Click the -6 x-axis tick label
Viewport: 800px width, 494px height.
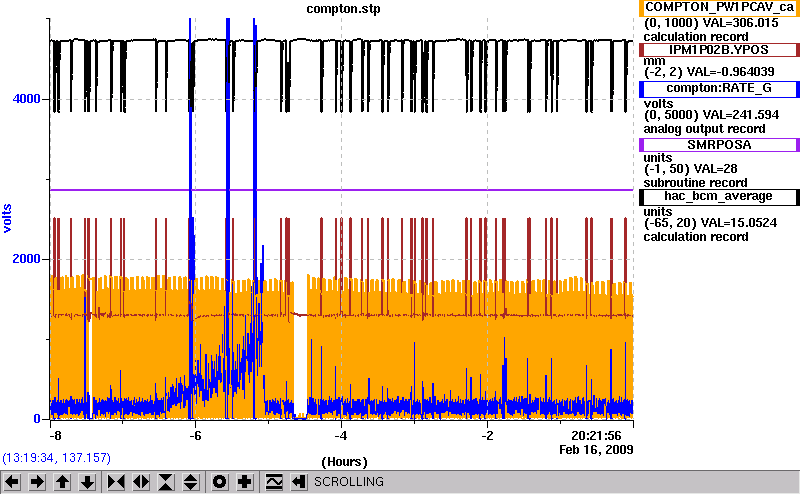tap(195, 436)
